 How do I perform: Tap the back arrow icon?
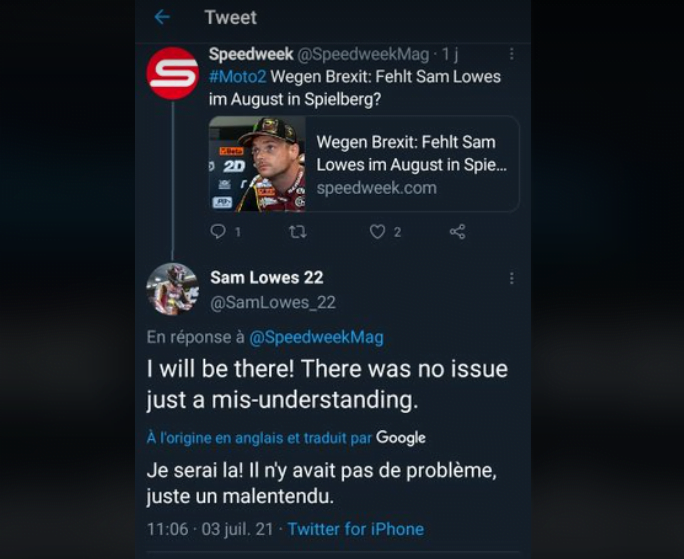pos(162,18)
